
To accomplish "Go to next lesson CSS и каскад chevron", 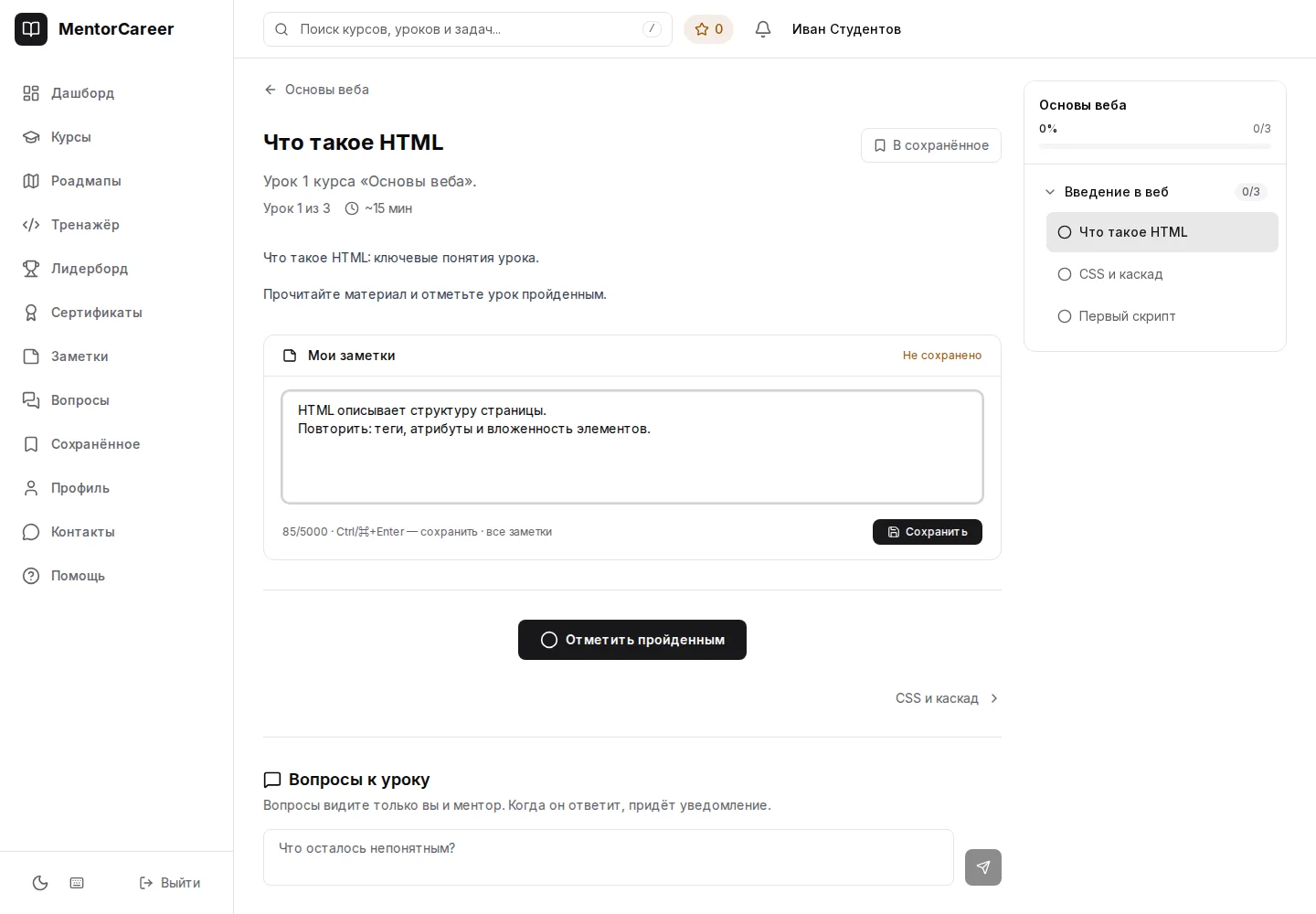I will (x=994, y=698).
